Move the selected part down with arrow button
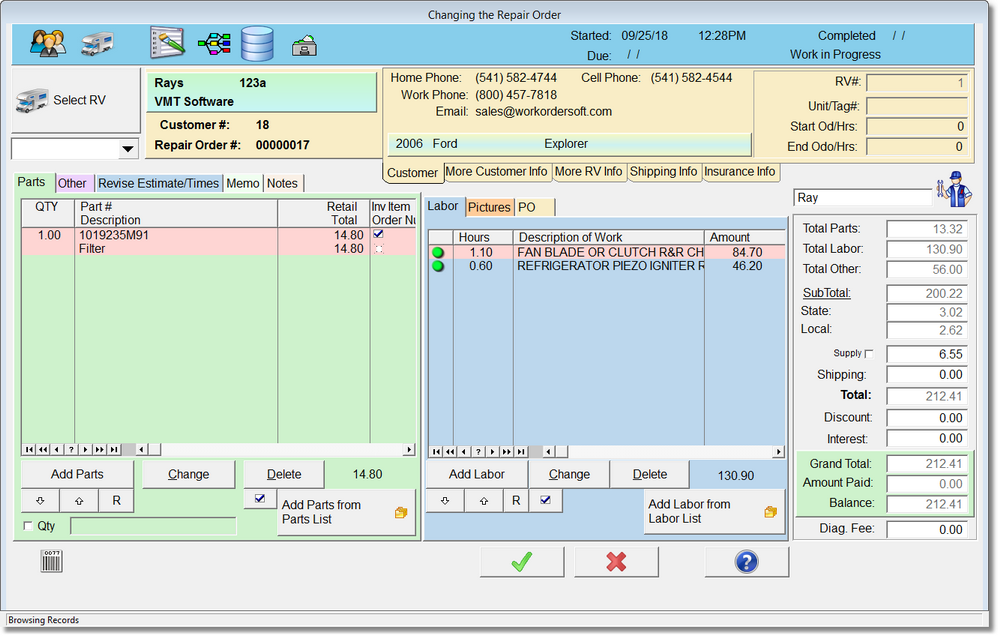The width and height of the screenshot is (998, 636). click(40, 501)
